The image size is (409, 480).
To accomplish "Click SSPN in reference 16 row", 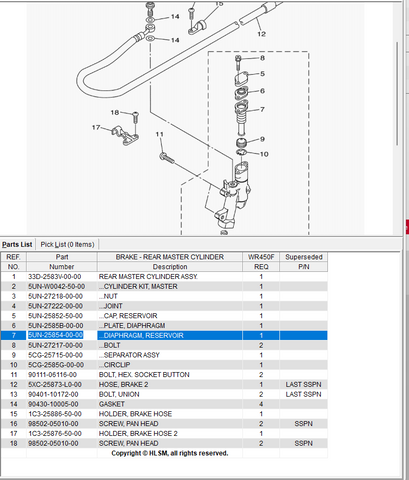I will 303,424.
